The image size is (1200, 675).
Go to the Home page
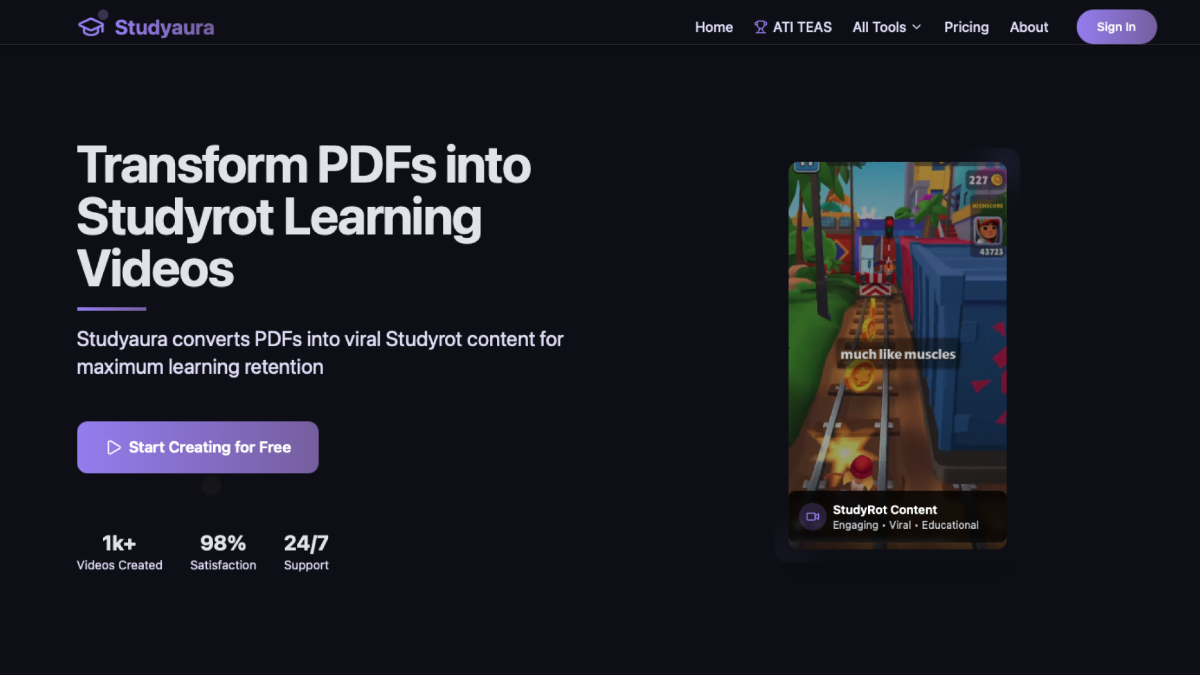(713, 27)
